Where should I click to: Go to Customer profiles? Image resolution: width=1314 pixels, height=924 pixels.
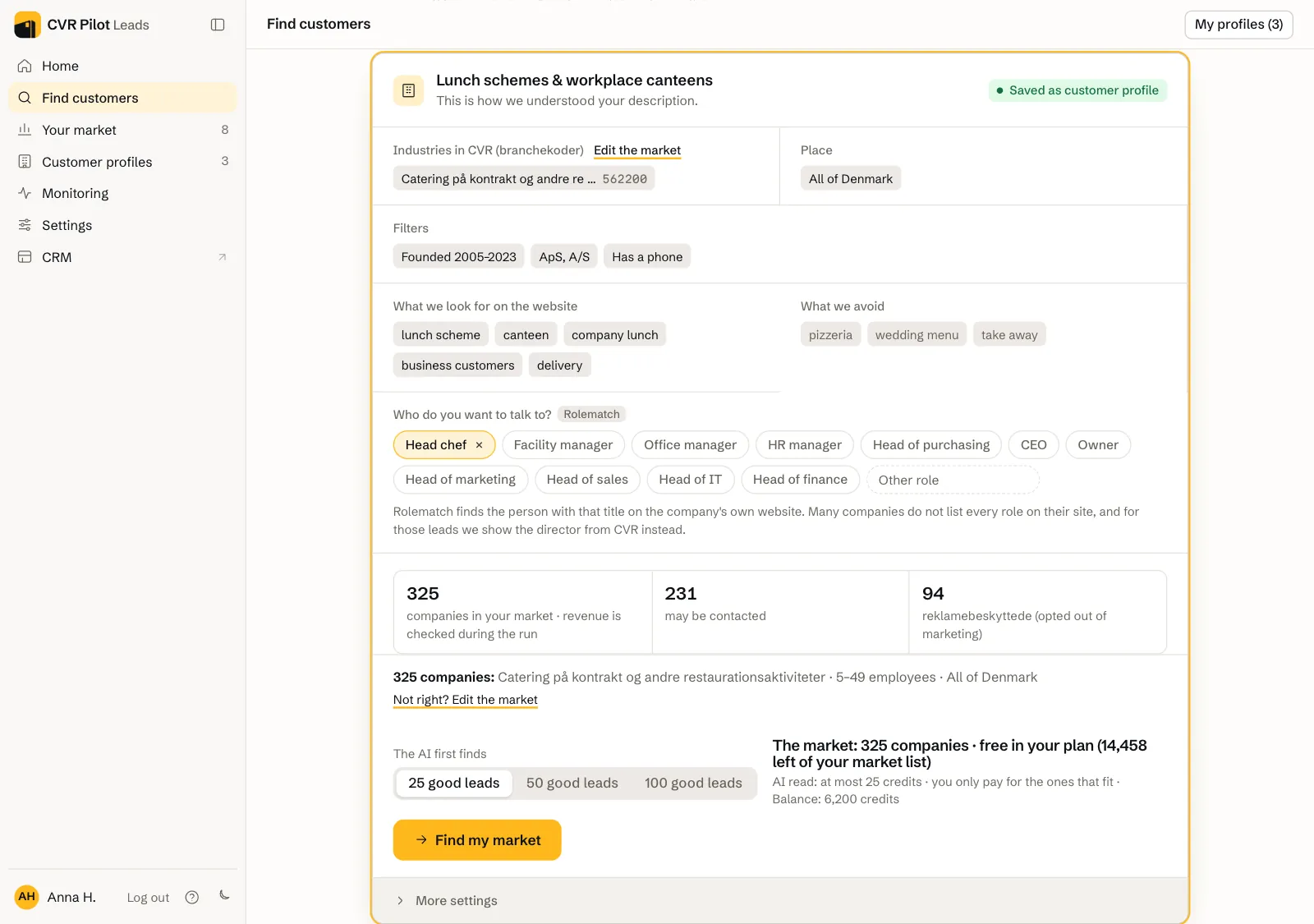pyautogui.click(x=122, y=162)
